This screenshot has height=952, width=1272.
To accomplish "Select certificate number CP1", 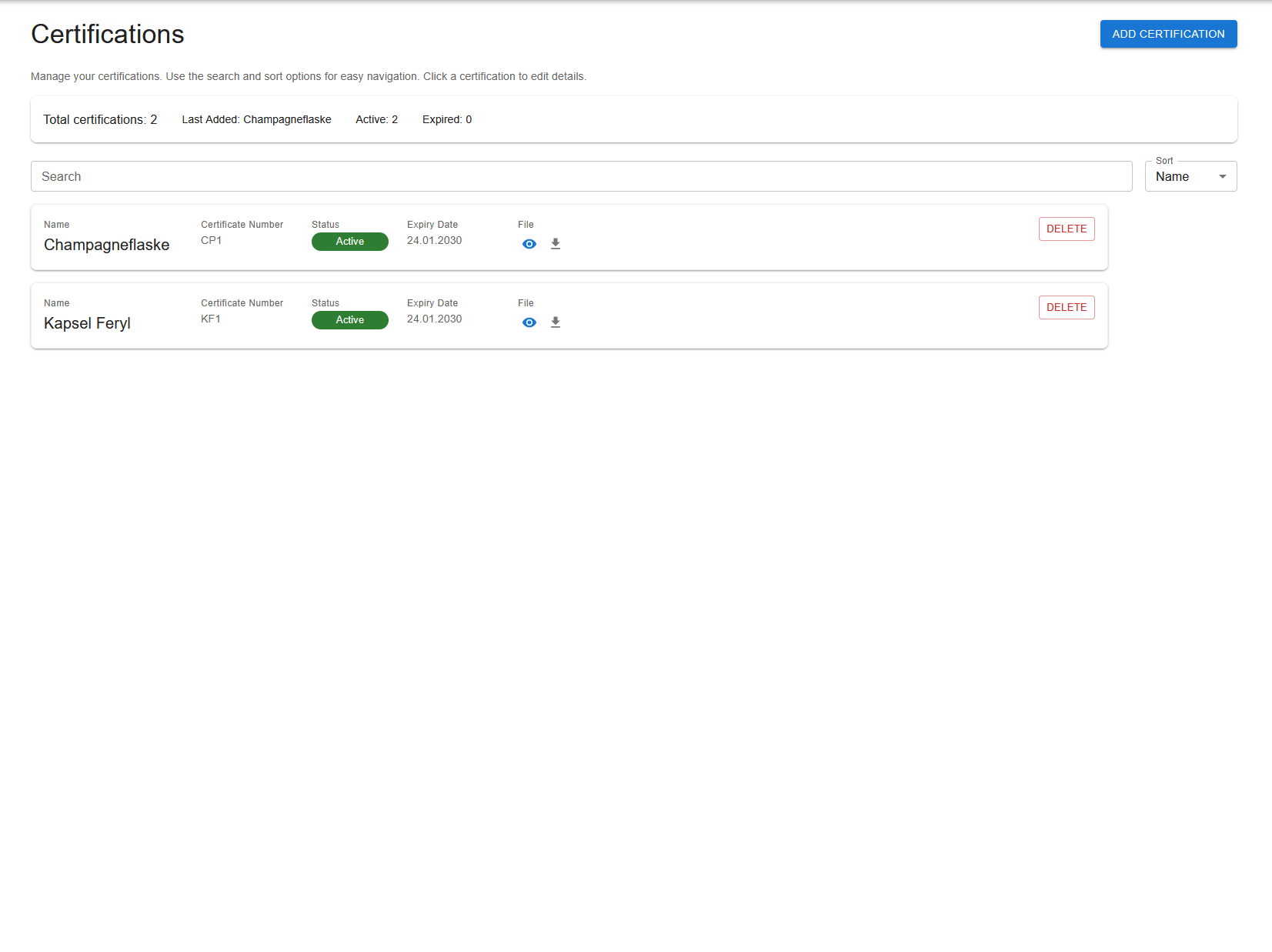I will (211, 241).
